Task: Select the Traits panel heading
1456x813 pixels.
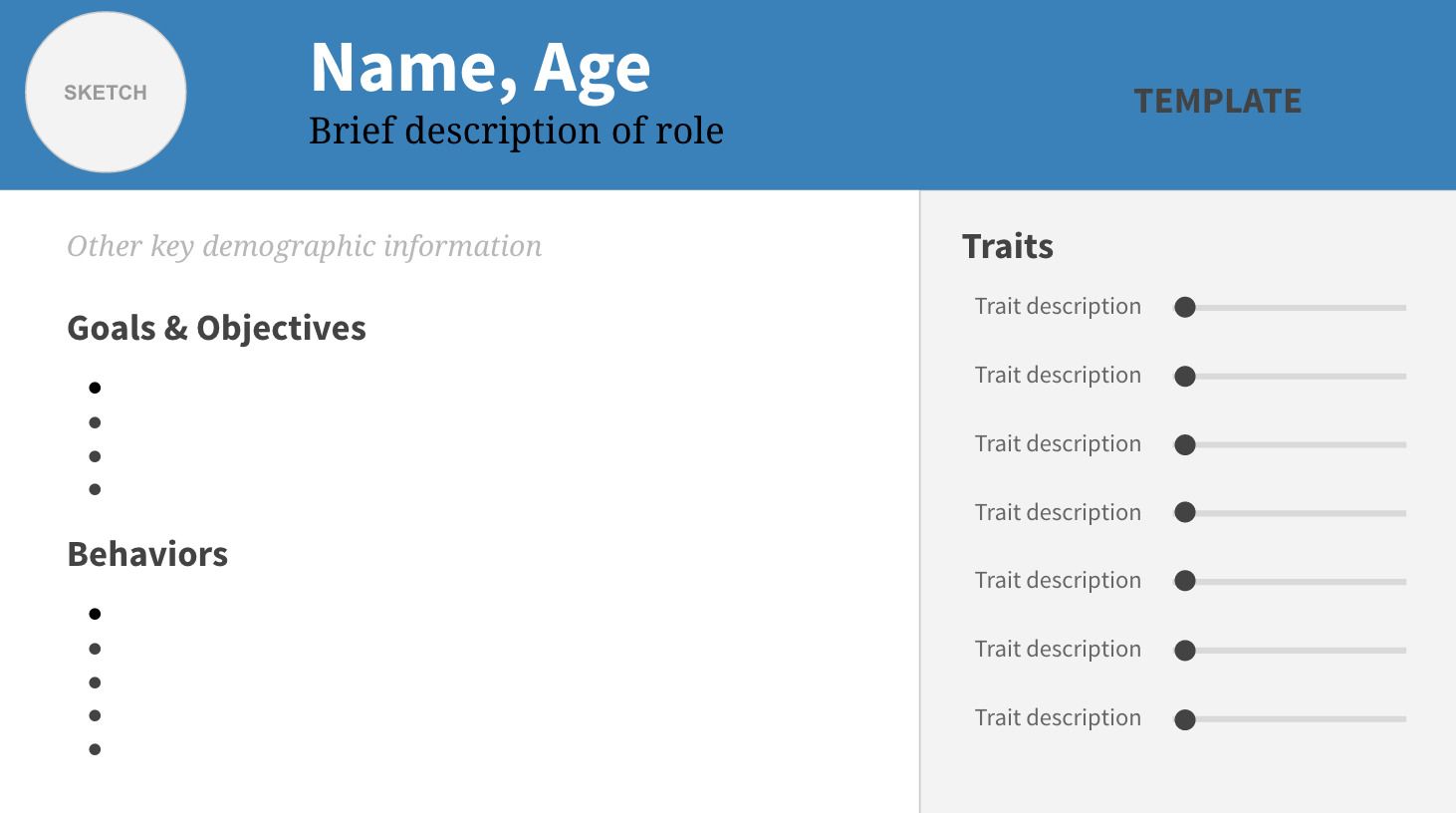Action: tap(1007, 246)
